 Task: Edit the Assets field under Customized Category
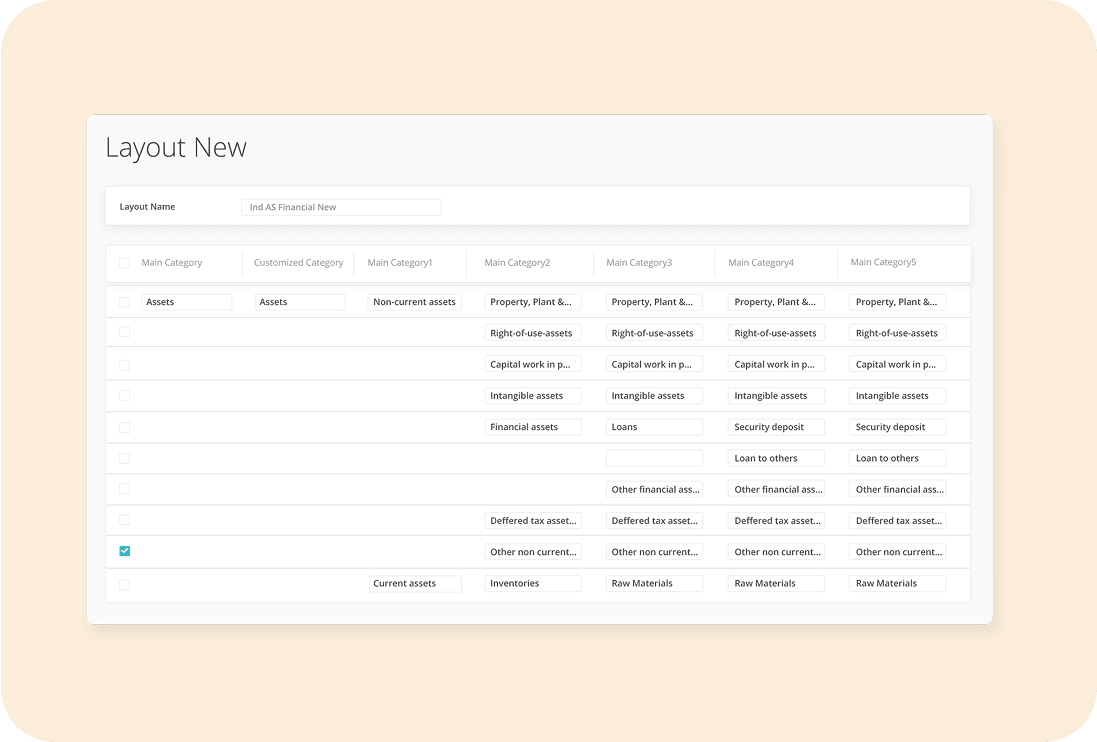point(299,302)
